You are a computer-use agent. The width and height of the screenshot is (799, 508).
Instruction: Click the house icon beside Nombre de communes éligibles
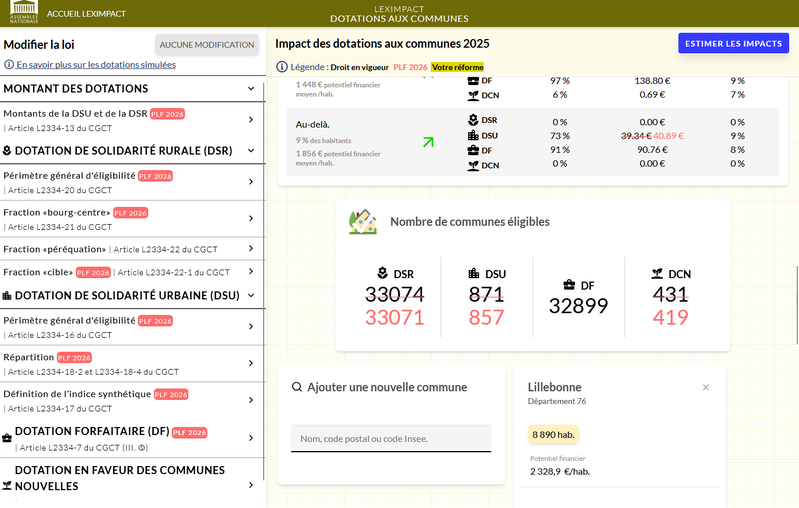coord(363,222)
